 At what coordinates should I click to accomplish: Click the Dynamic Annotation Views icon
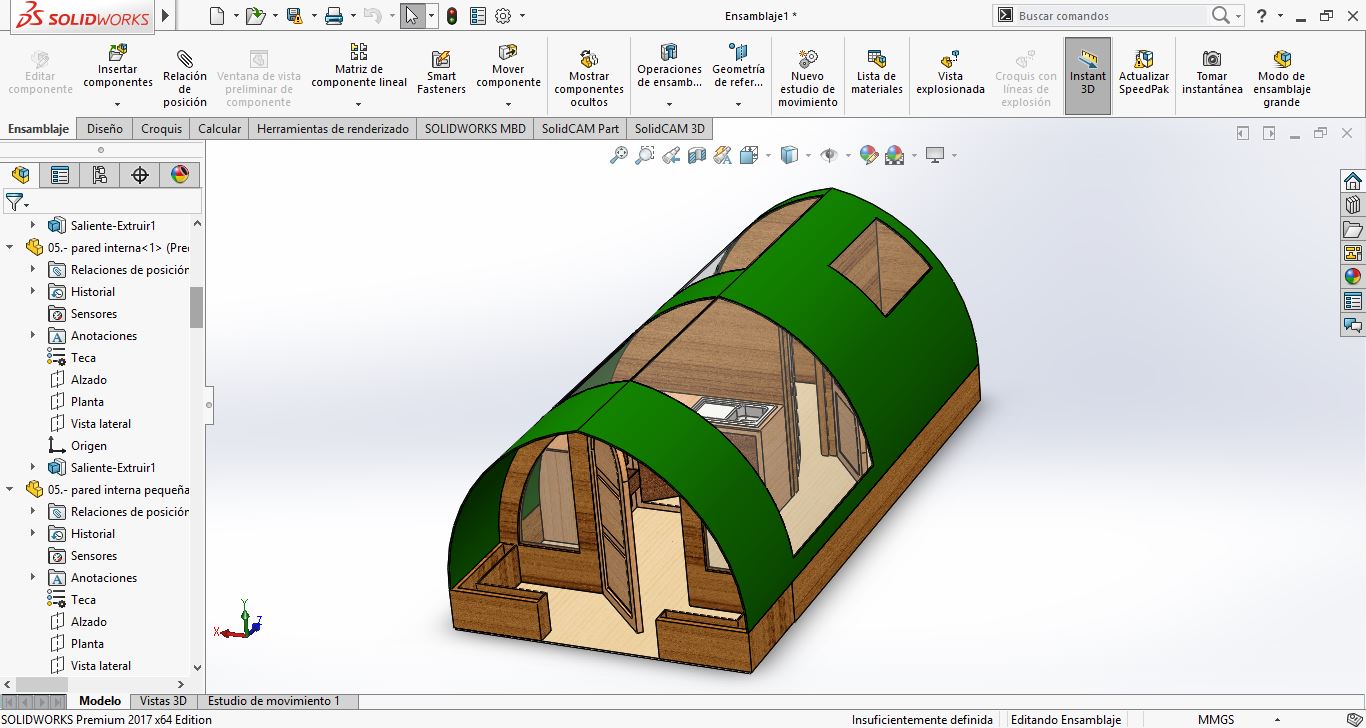pyautogui.click(x=723, y=155)
